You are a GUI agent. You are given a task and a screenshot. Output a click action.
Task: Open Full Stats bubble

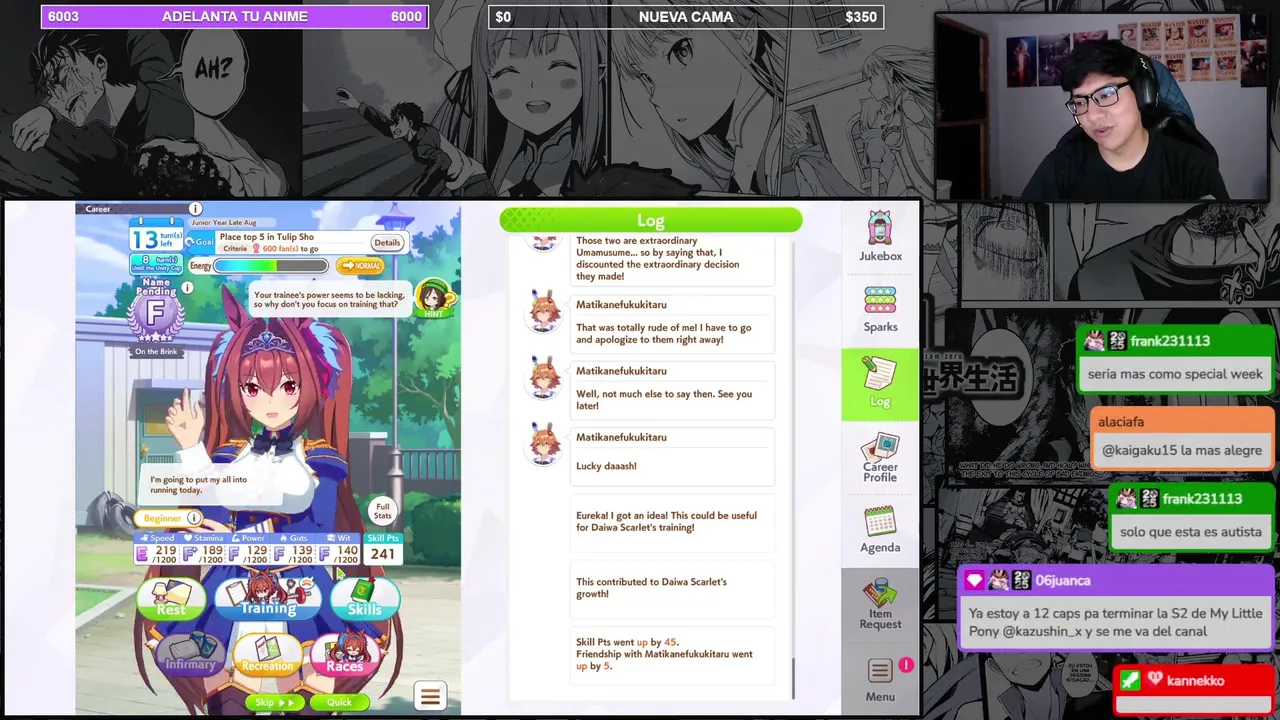tap(382, 512)
